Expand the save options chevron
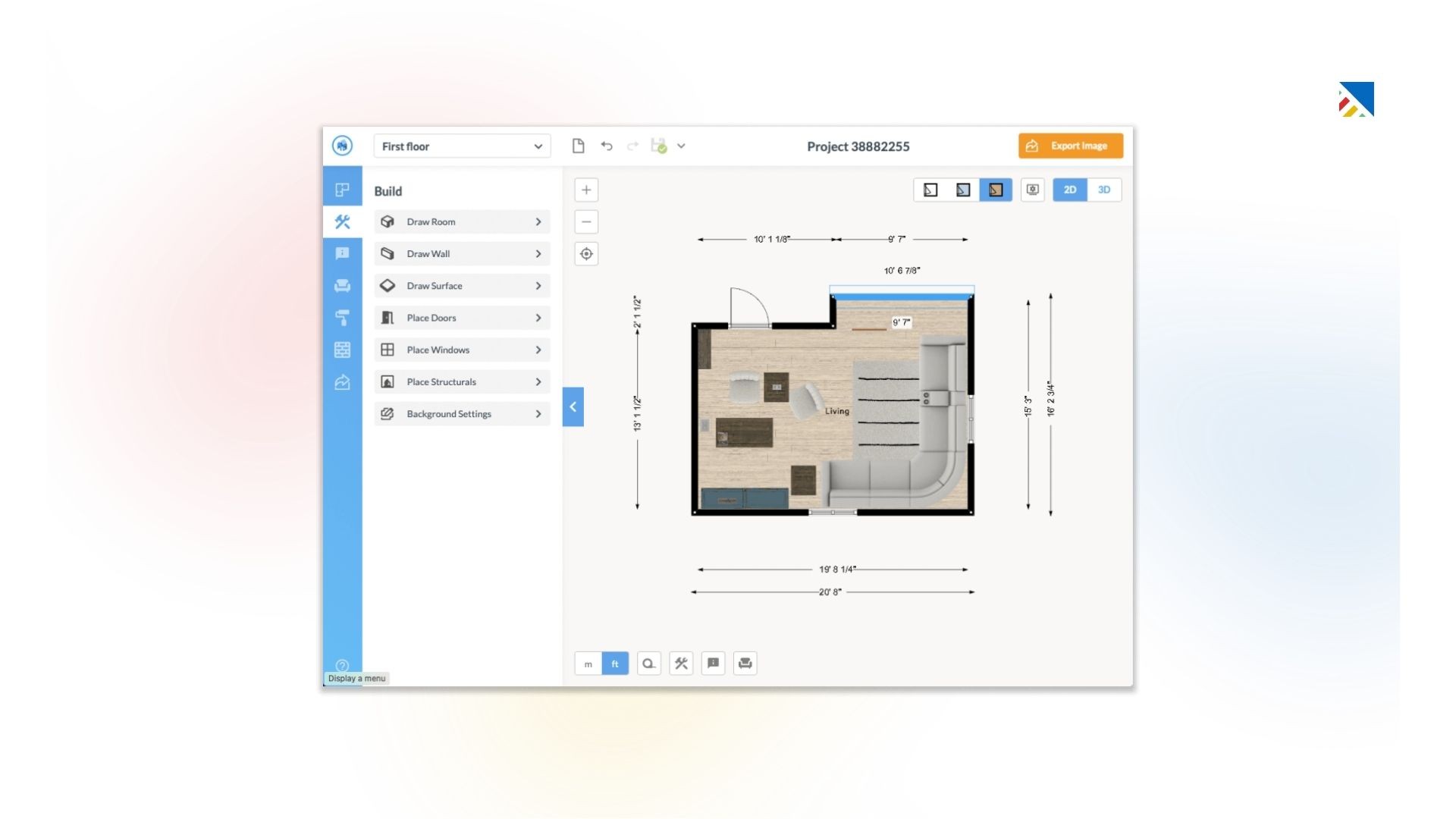The height and width of the screenshot is (819, 1456). click(x=681, y=146)
